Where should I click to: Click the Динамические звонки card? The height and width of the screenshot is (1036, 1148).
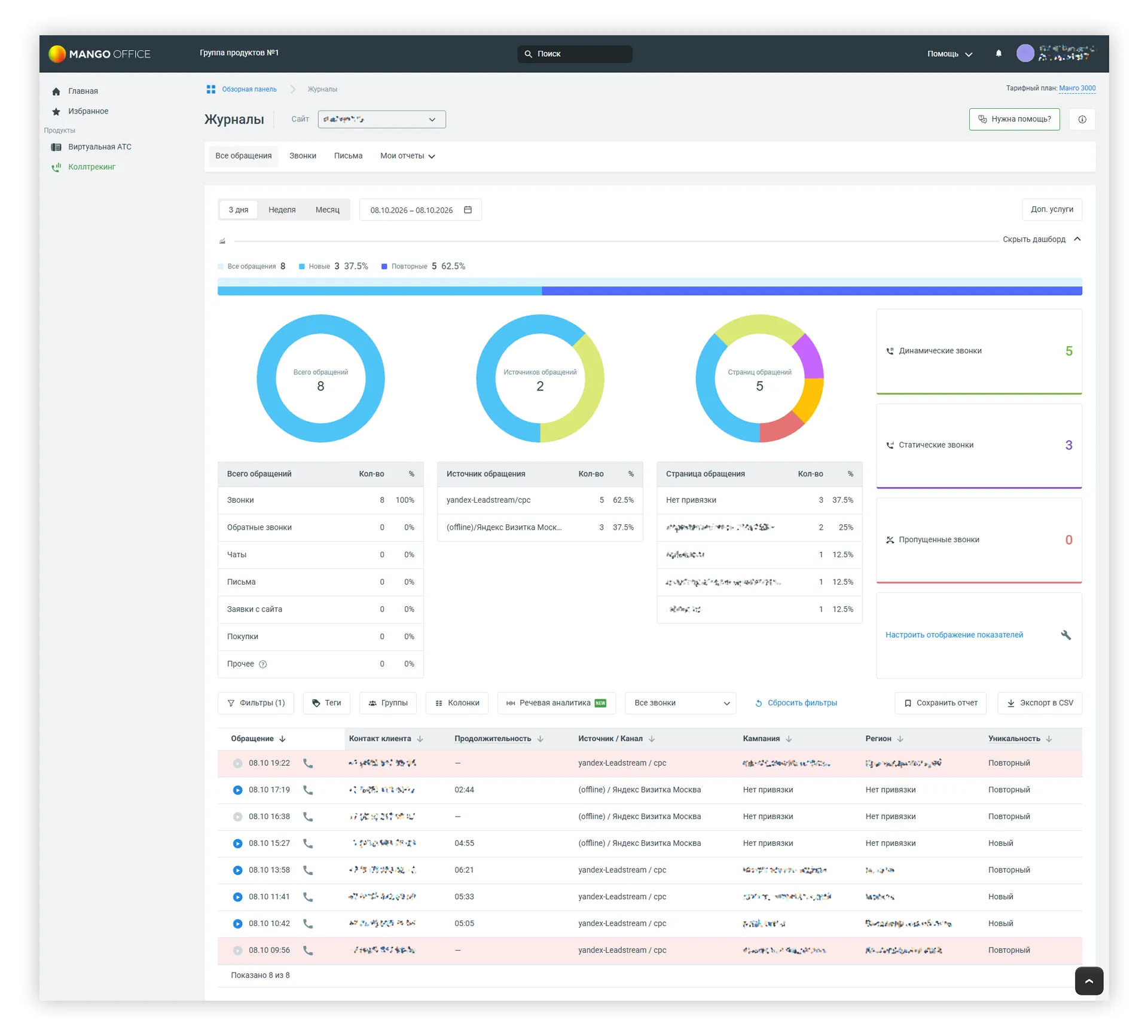[979, 352]
